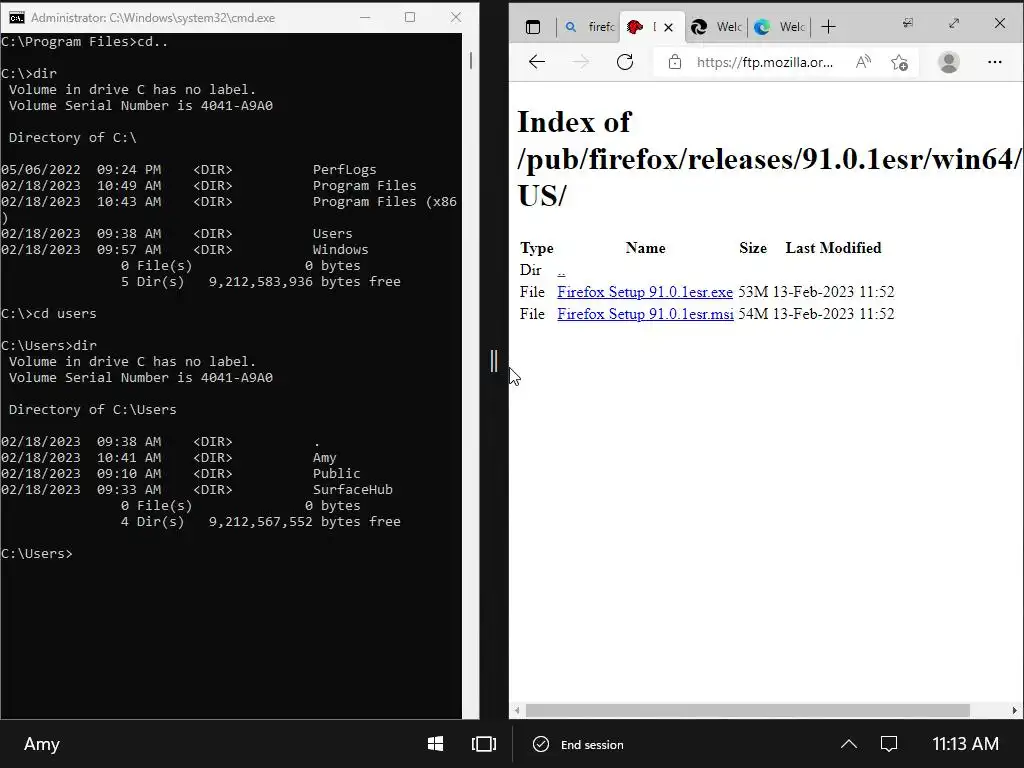
Task: Click the 'C:\Users>' prompt line
Action: pos(37,554)
